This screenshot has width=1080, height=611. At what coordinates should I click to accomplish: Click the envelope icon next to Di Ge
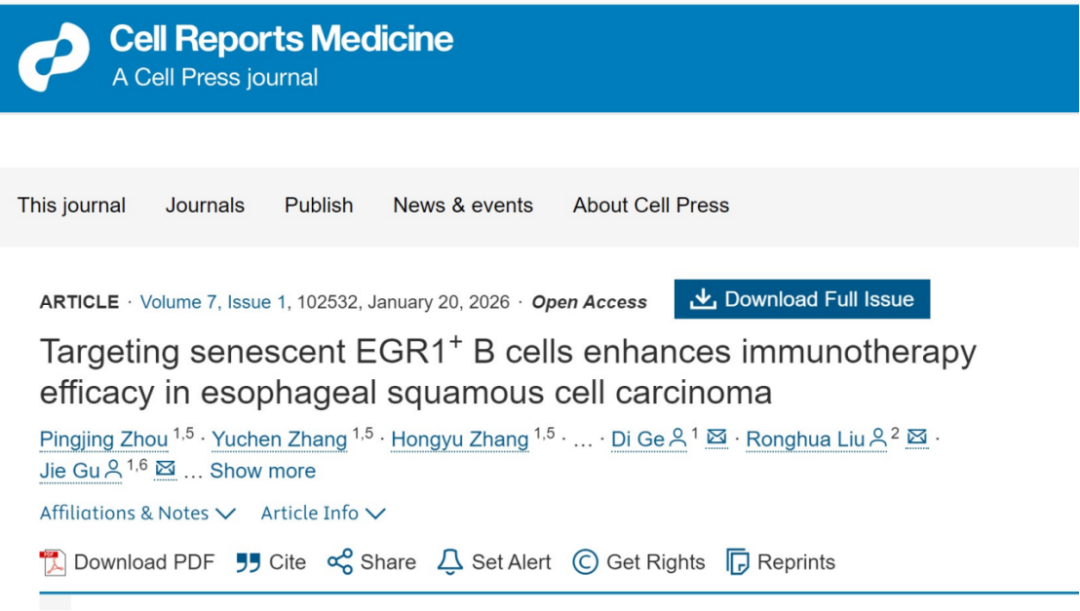click(x=717, y=438)
